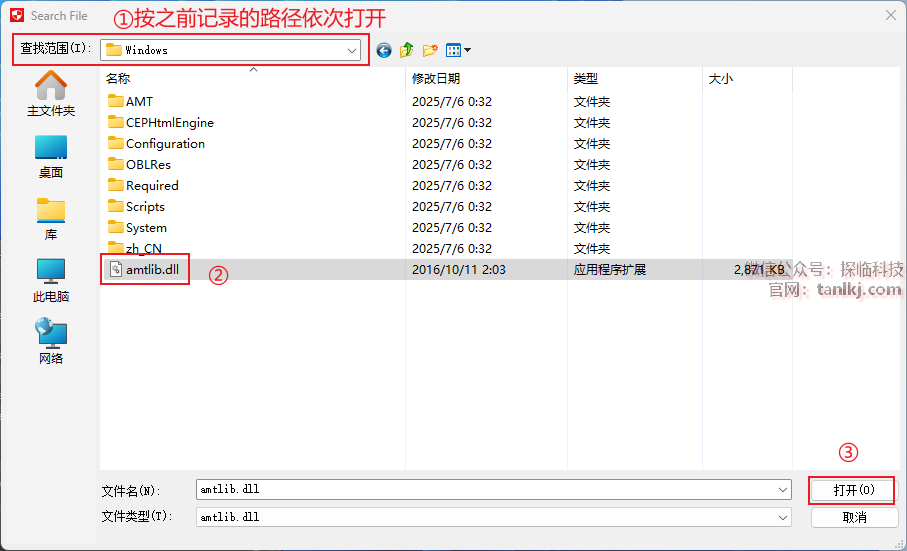Select the amtlib.dll file
Image resolution: width=907 pixels, height=551 pixels.
point(144,269)
